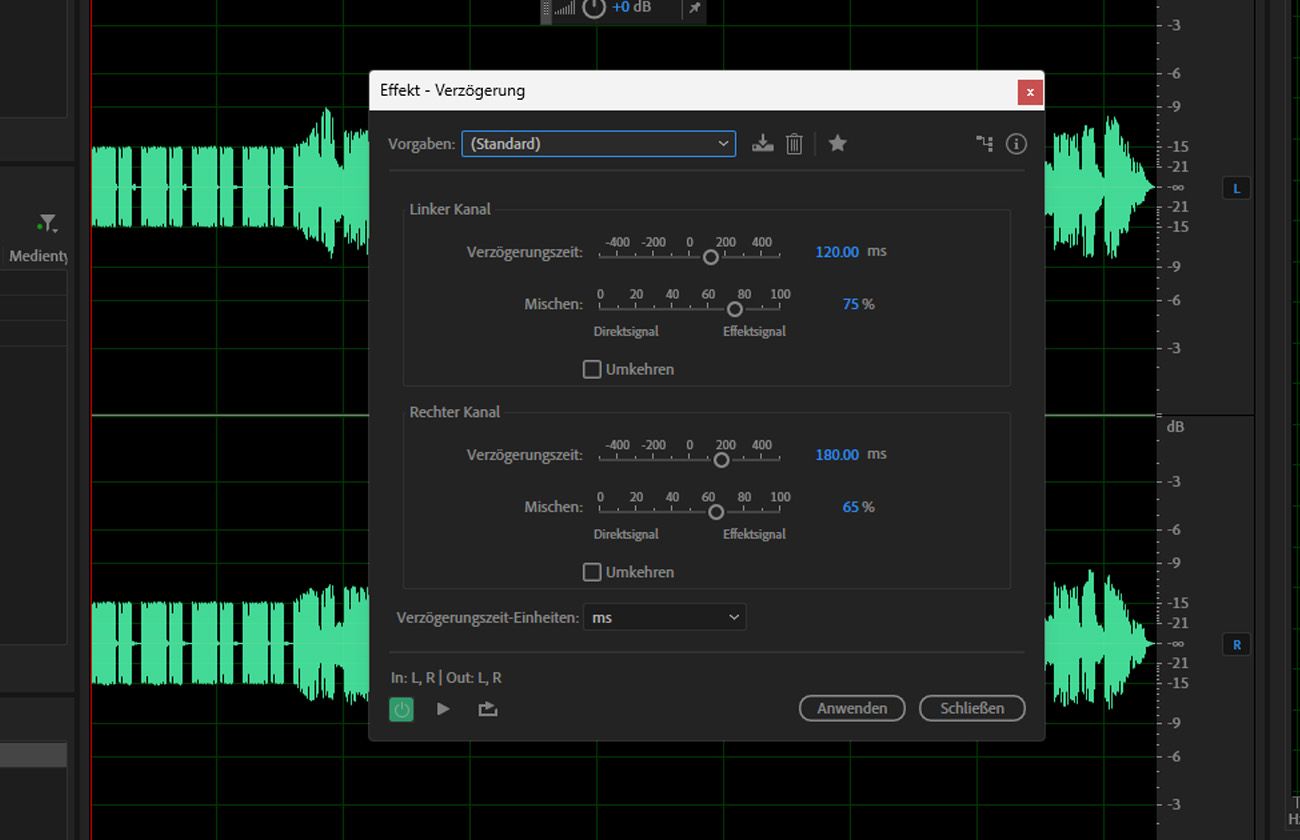Toggle the effect power state button

click(x=401, y=709)
